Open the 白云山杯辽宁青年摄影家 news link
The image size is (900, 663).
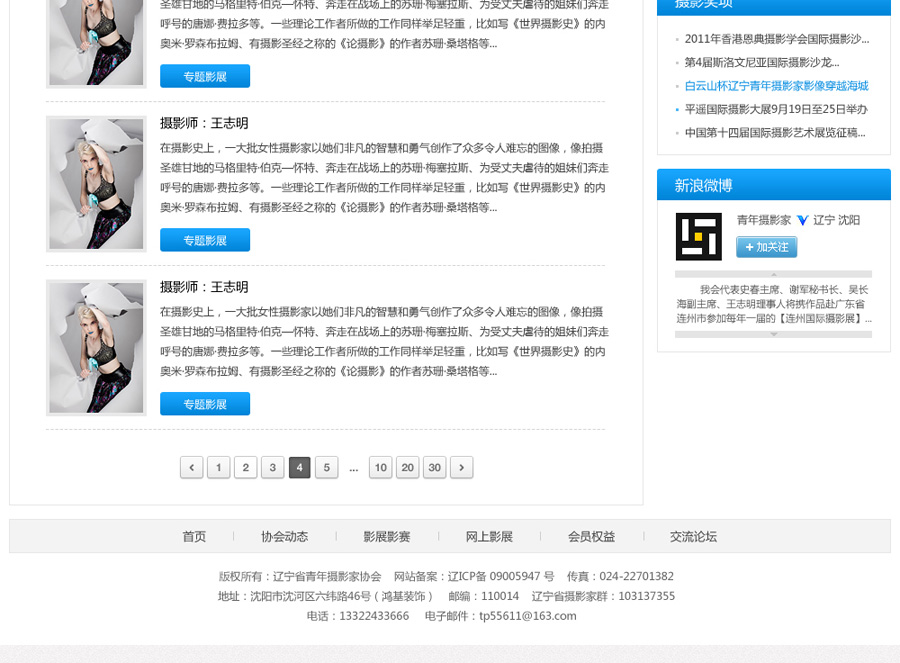tap(776, 86)
